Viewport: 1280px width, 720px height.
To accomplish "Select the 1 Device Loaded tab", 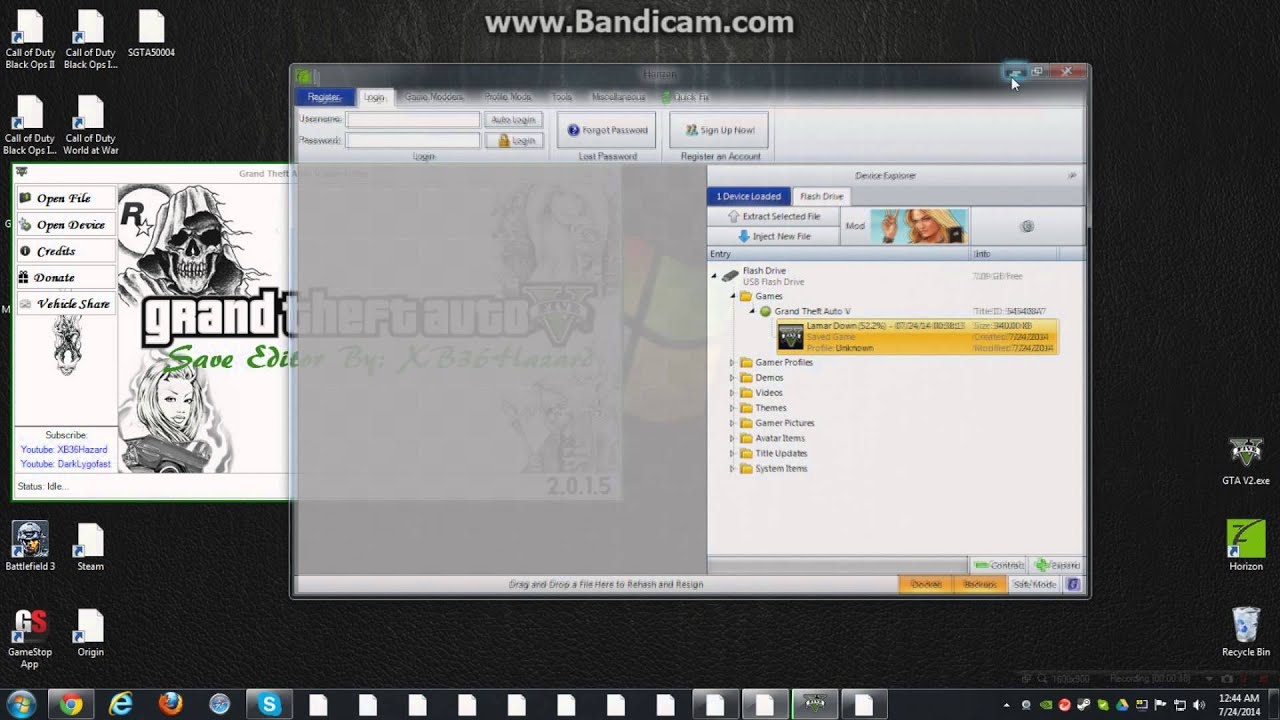I will (x=748, y=196).
